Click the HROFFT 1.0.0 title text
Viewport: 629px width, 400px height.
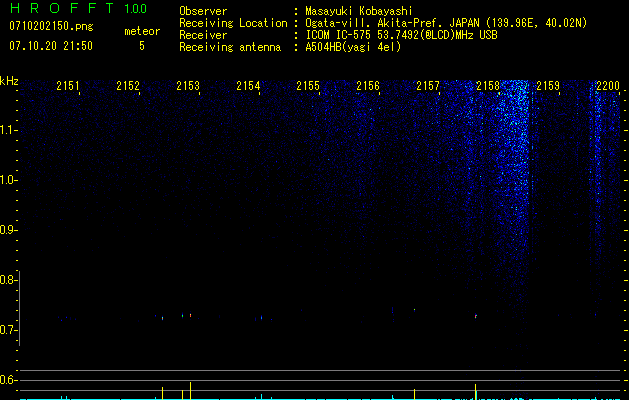(78, 8)
